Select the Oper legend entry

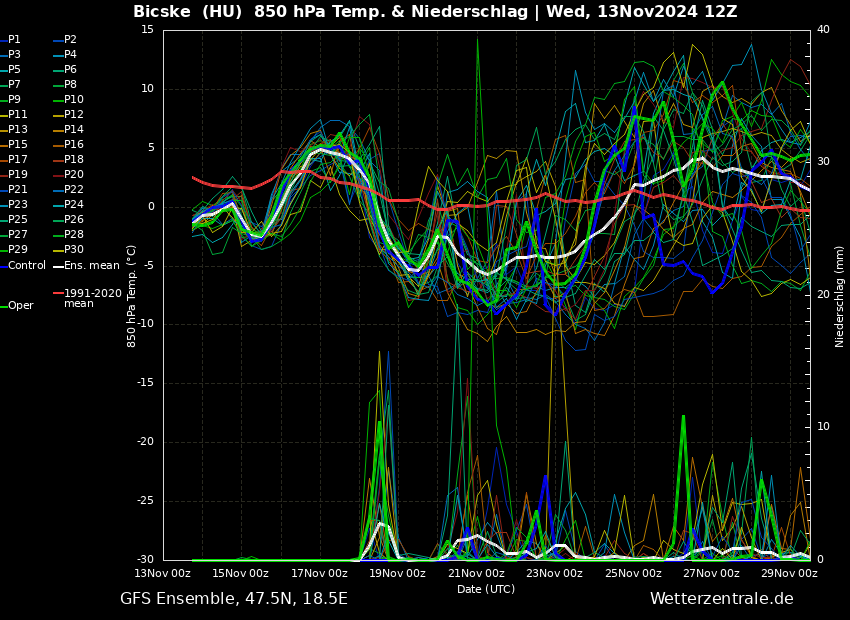coord(21,306)
